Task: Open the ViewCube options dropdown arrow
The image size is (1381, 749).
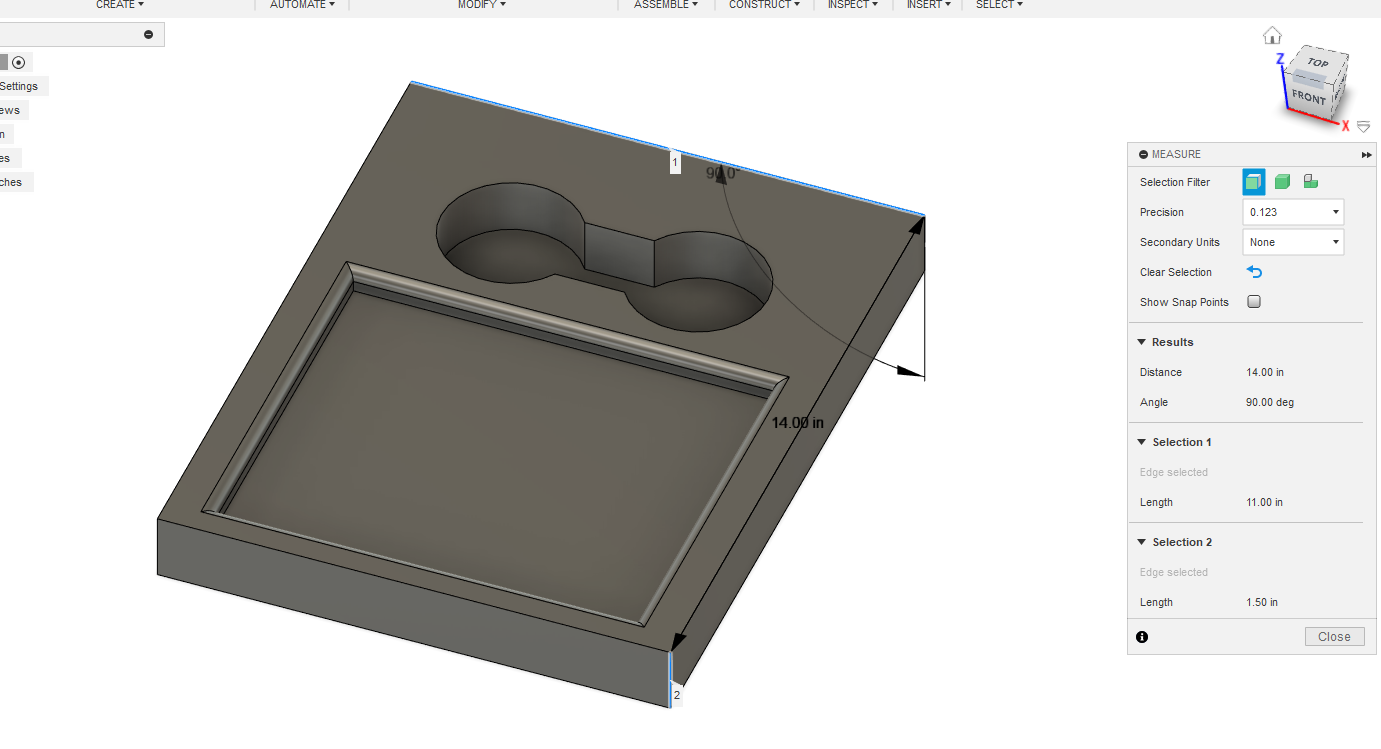Action: click(1363, 127)
